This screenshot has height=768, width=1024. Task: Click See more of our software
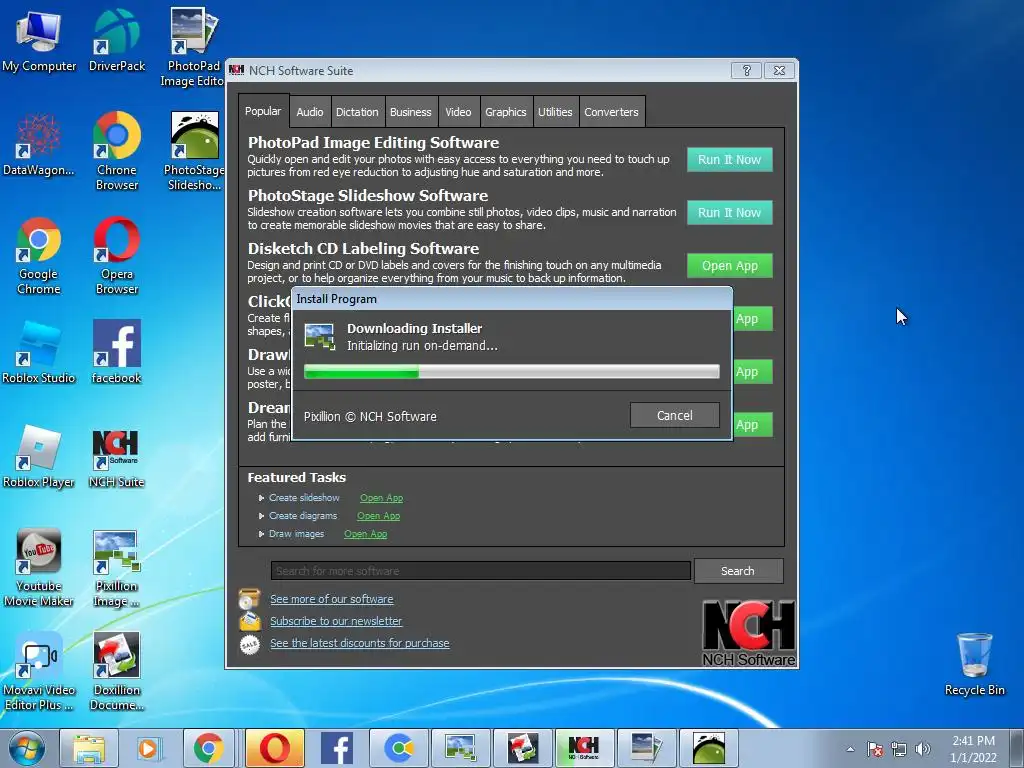332,599
